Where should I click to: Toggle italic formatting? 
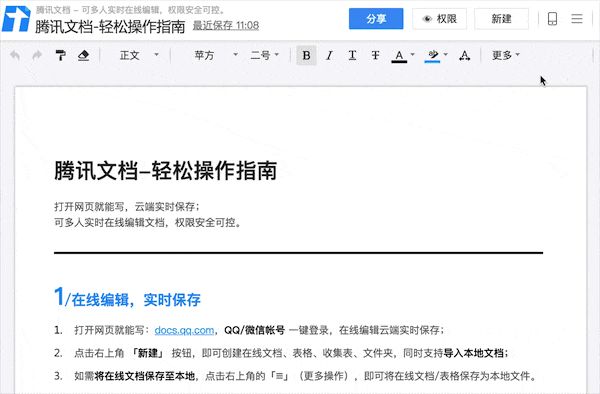click(x=329, y=55)
